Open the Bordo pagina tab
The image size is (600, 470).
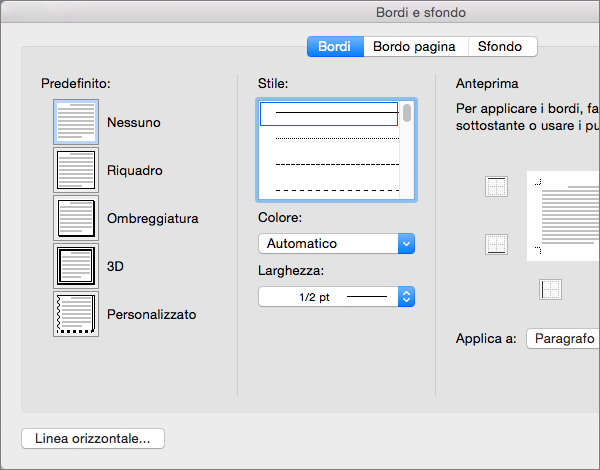(x=416, y=47)
